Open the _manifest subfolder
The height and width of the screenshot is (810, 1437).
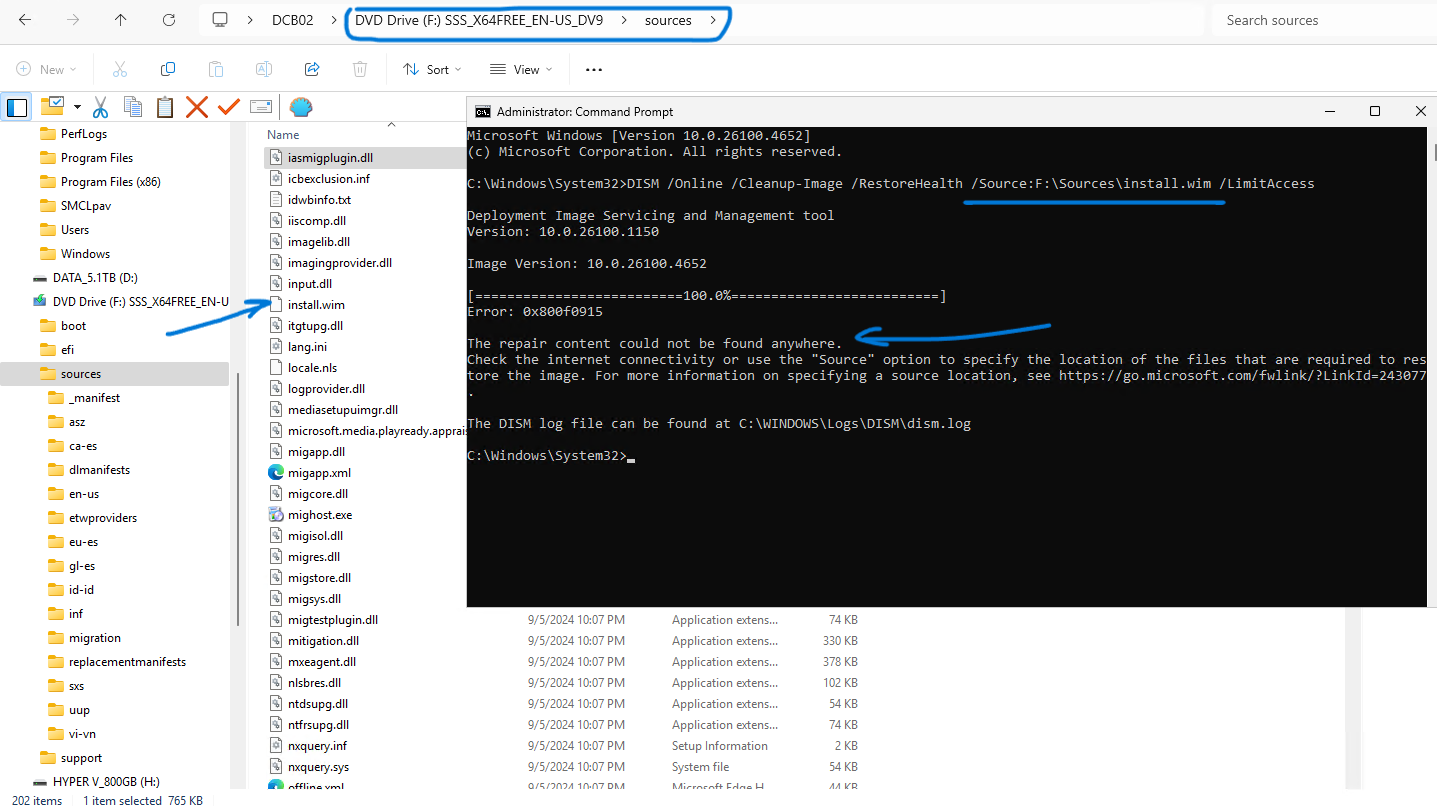[x=94, y=398]
